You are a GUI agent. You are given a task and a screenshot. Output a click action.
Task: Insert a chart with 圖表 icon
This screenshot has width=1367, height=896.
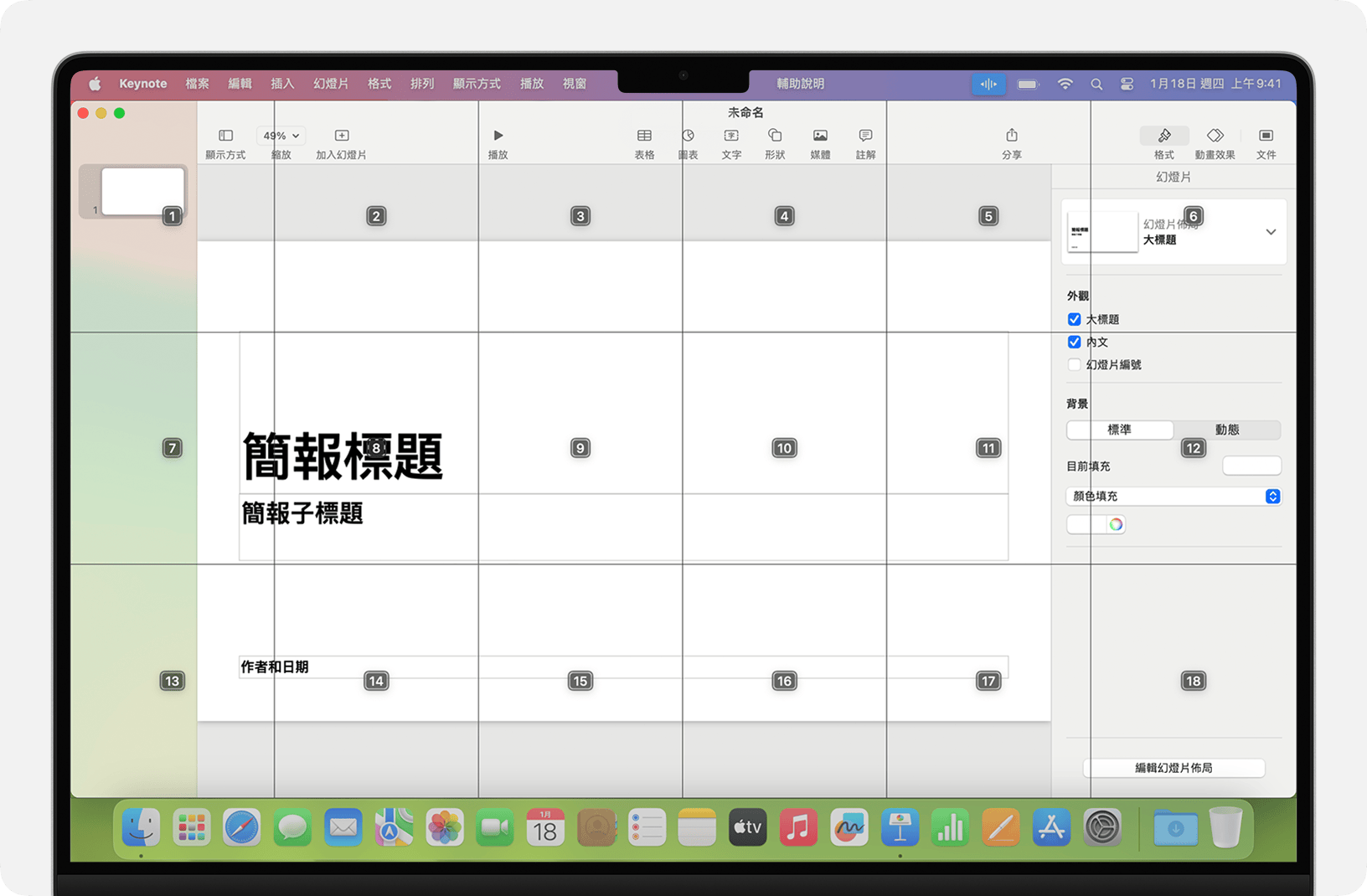(x=688, y=136)
